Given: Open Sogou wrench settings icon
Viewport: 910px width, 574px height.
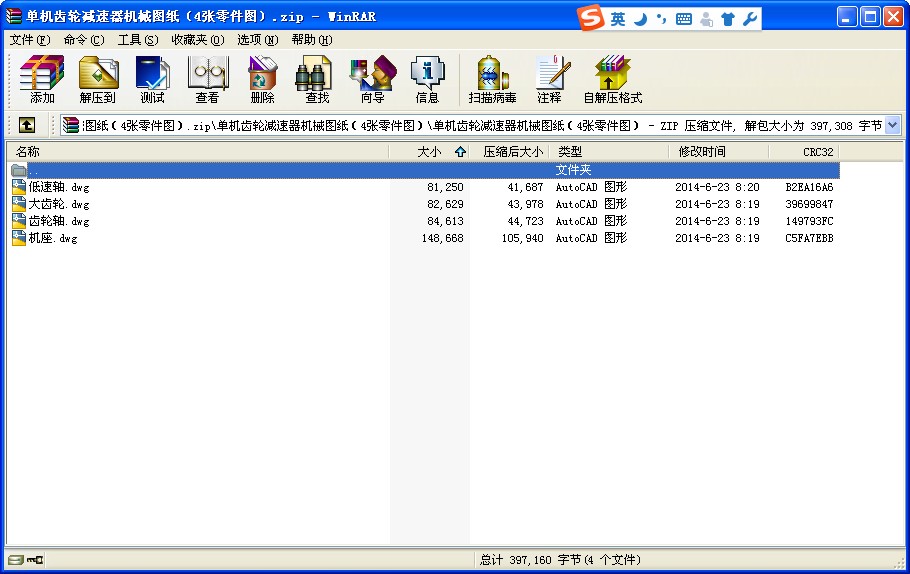Looking at the screenshot, I should [x=749, y=19].
